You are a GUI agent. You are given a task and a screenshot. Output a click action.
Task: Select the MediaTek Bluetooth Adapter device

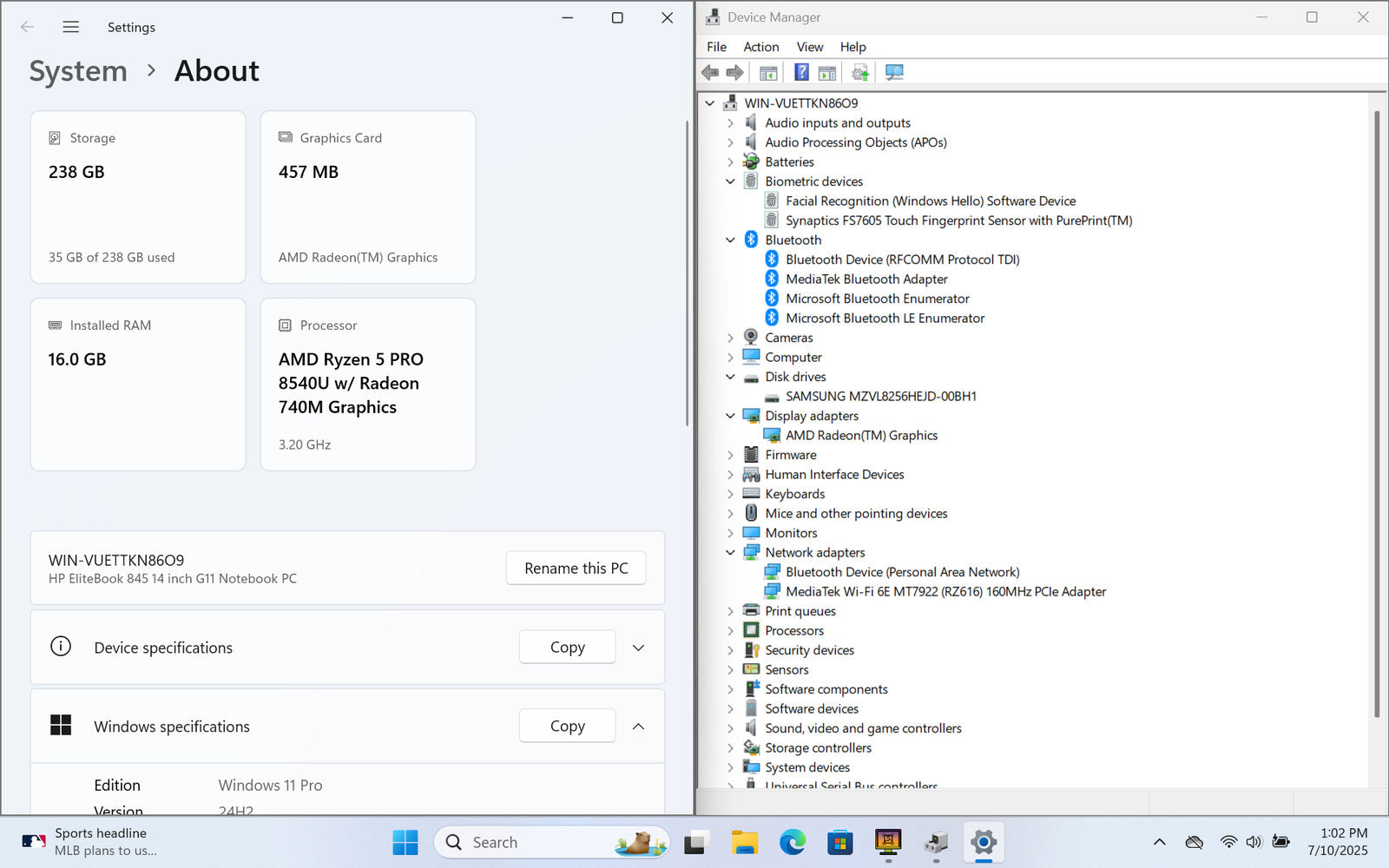coord(866,279)
